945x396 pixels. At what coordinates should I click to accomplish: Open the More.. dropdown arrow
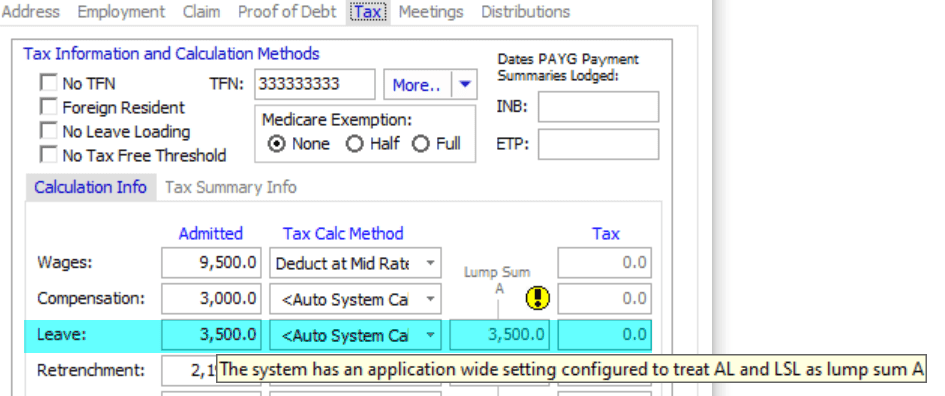coord(464,84)
